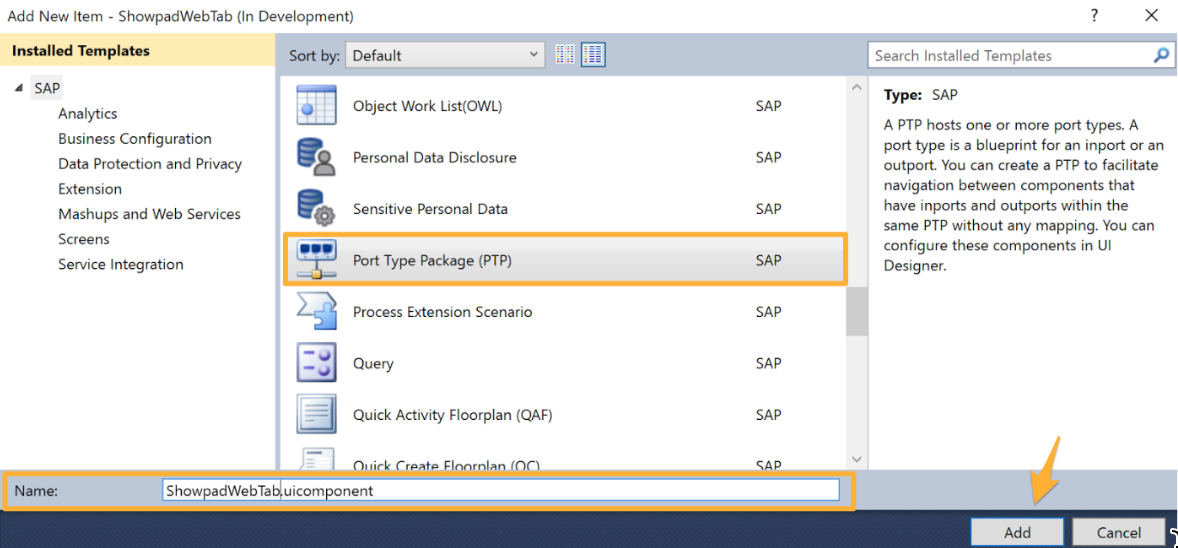Choose the Quick Activity Floorplan icon
Screen dimensions: 1178x548
click(x=317, y=415)
